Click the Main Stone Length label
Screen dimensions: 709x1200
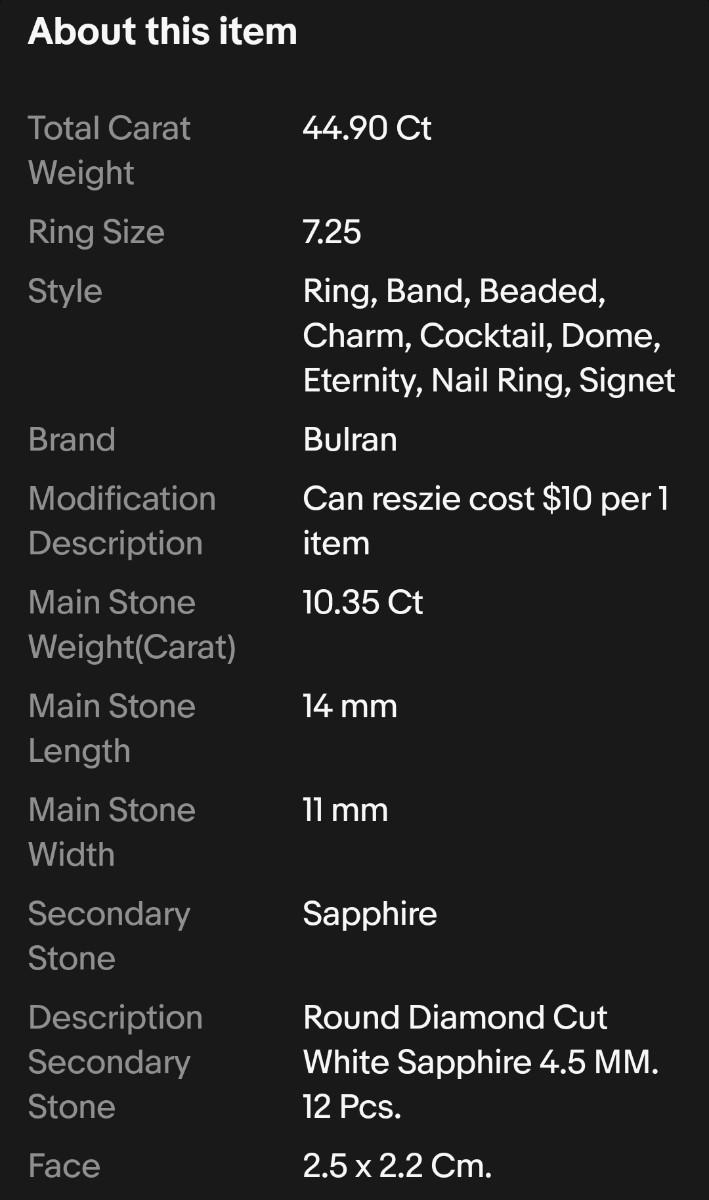(112, 728)
